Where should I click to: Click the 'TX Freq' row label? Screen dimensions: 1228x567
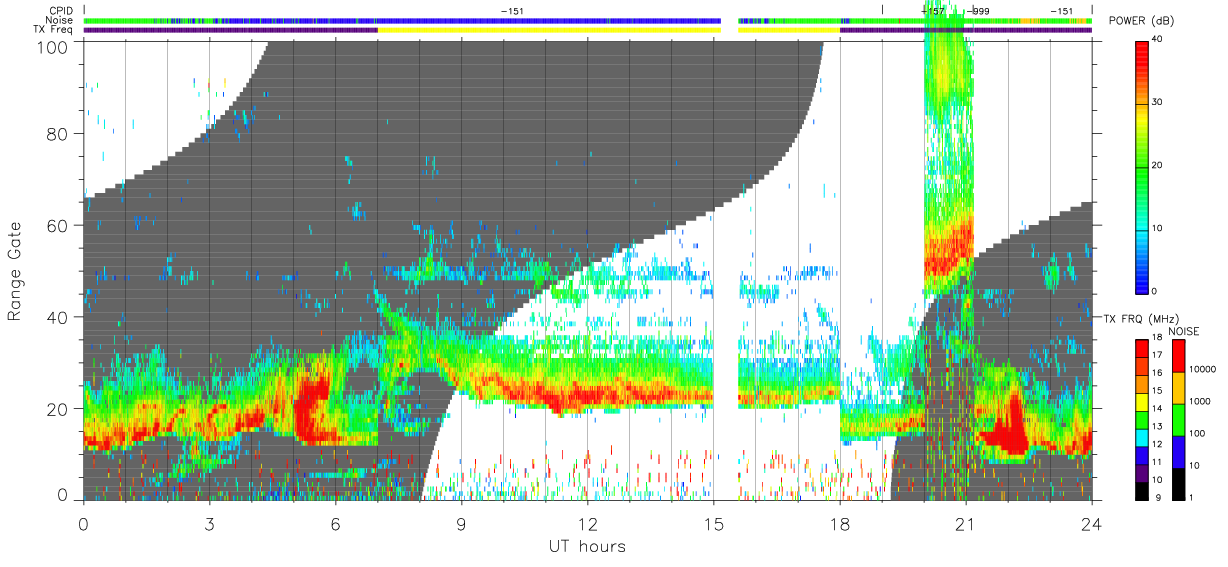pyautogui.click(x=54, y=30)
